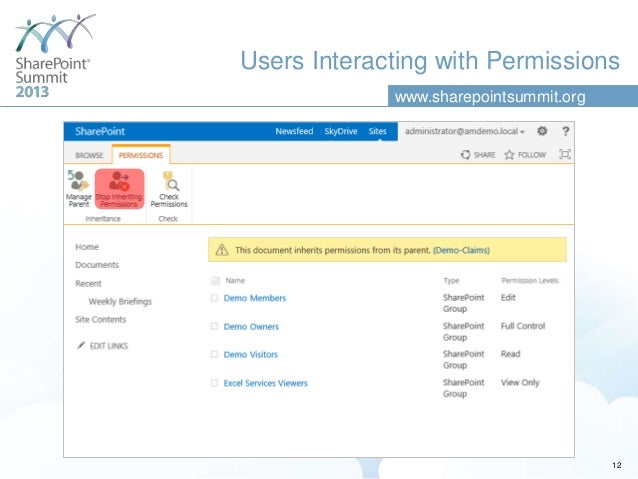Click the warning triangle icon in banner
This screenshot has width=638, height=479.
coord(222,250)
